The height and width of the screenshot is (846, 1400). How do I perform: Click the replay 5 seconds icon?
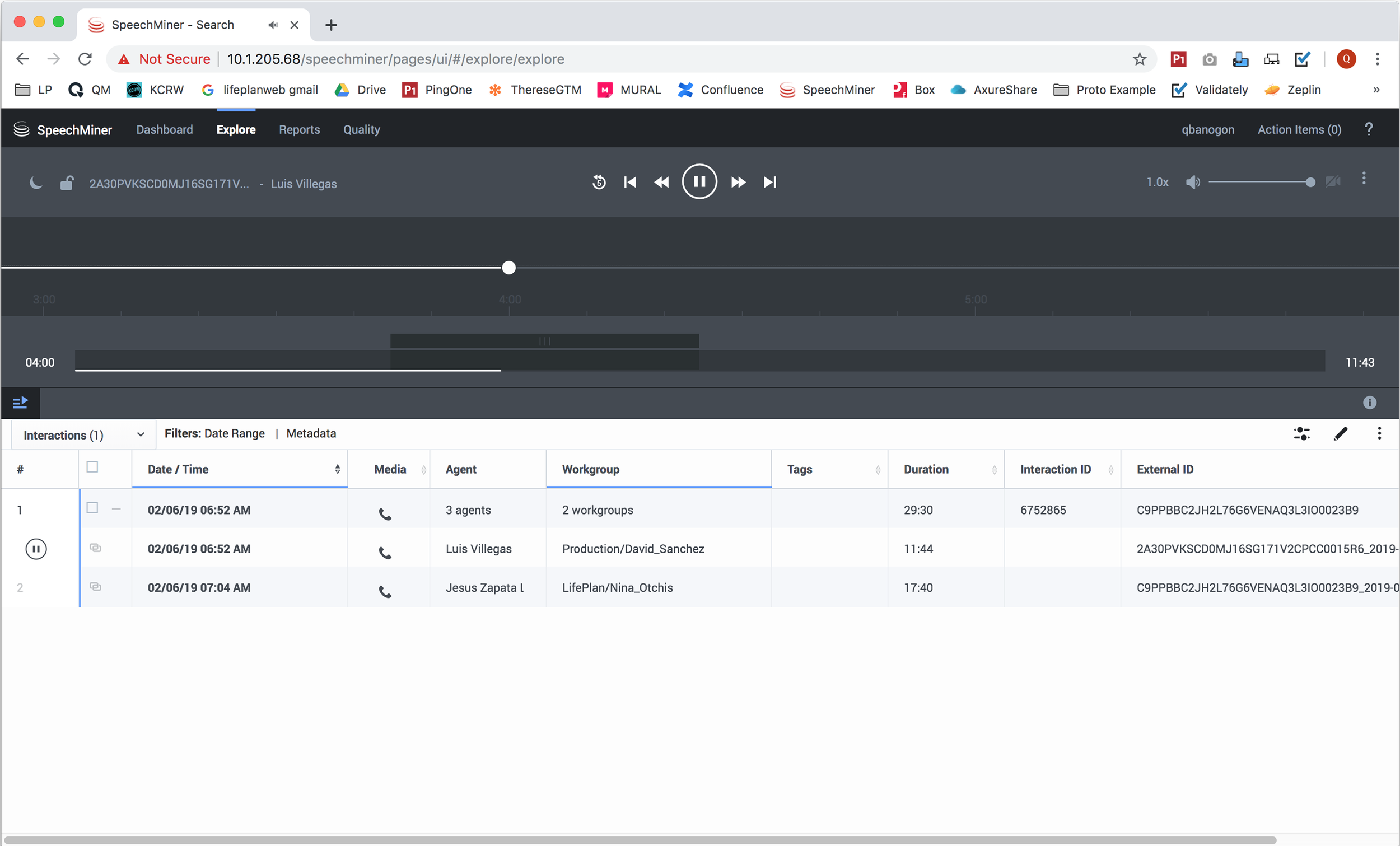coord(599,183)
